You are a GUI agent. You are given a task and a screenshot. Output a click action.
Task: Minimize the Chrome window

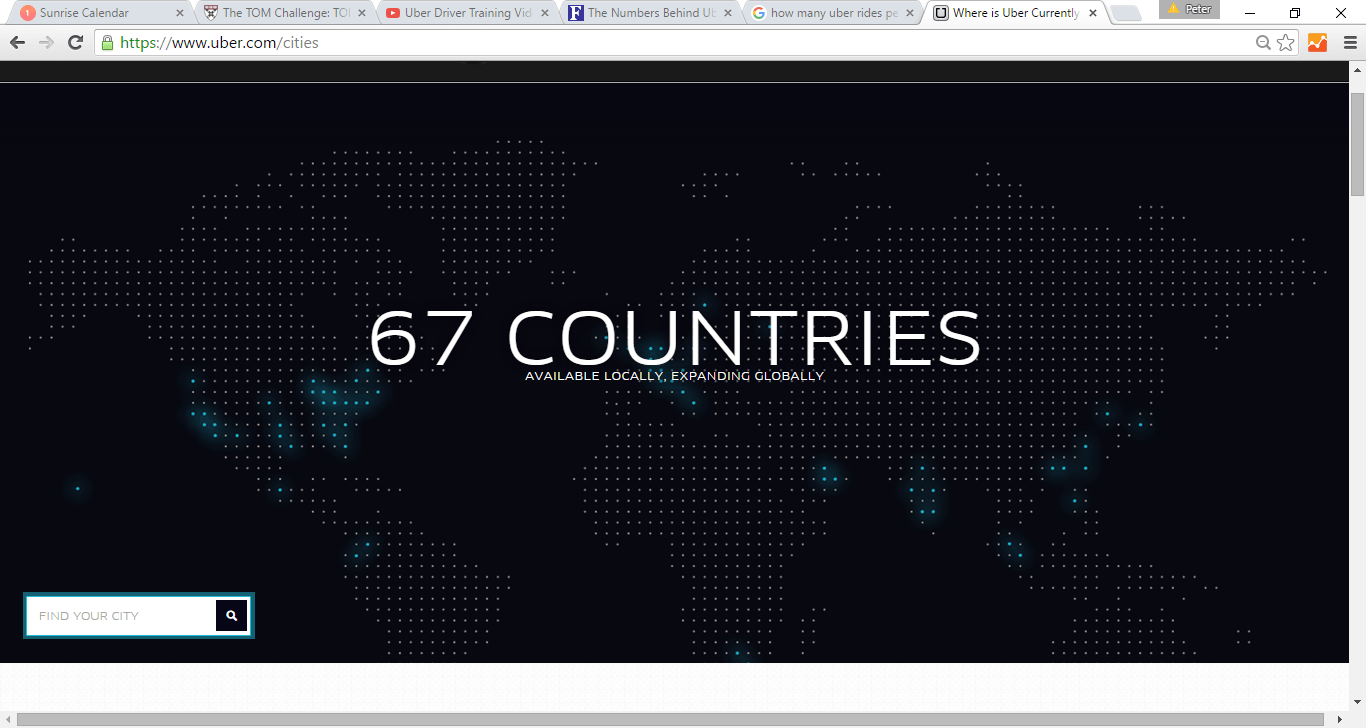[x=1250, y=13]
